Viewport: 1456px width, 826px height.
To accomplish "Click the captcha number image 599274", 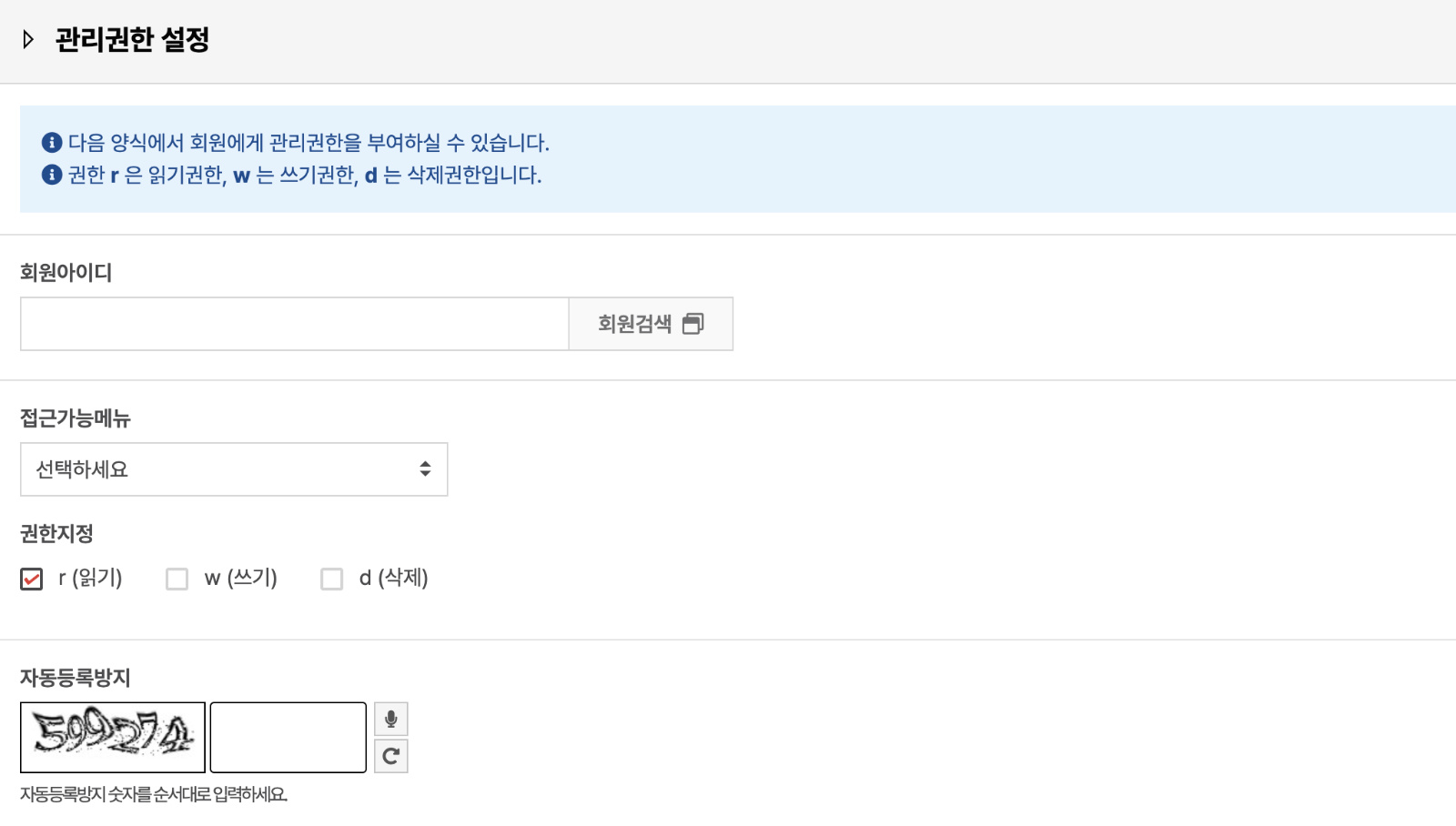I will click(113, 737).
